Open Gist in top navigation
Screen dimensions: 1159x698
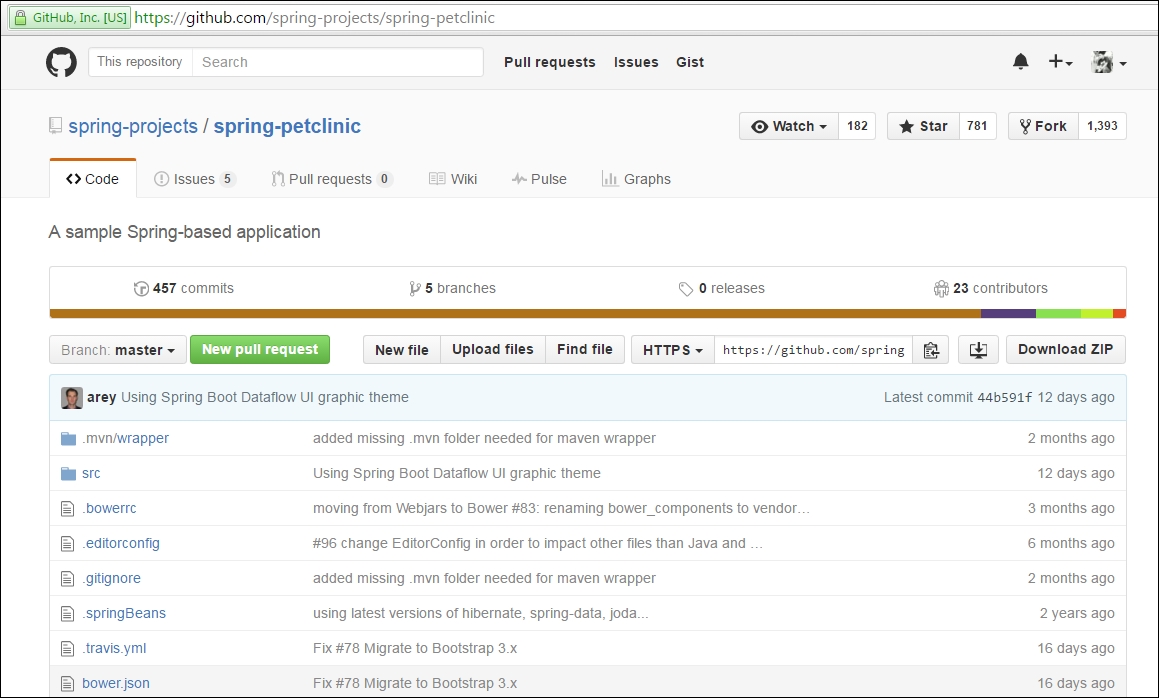690,62
